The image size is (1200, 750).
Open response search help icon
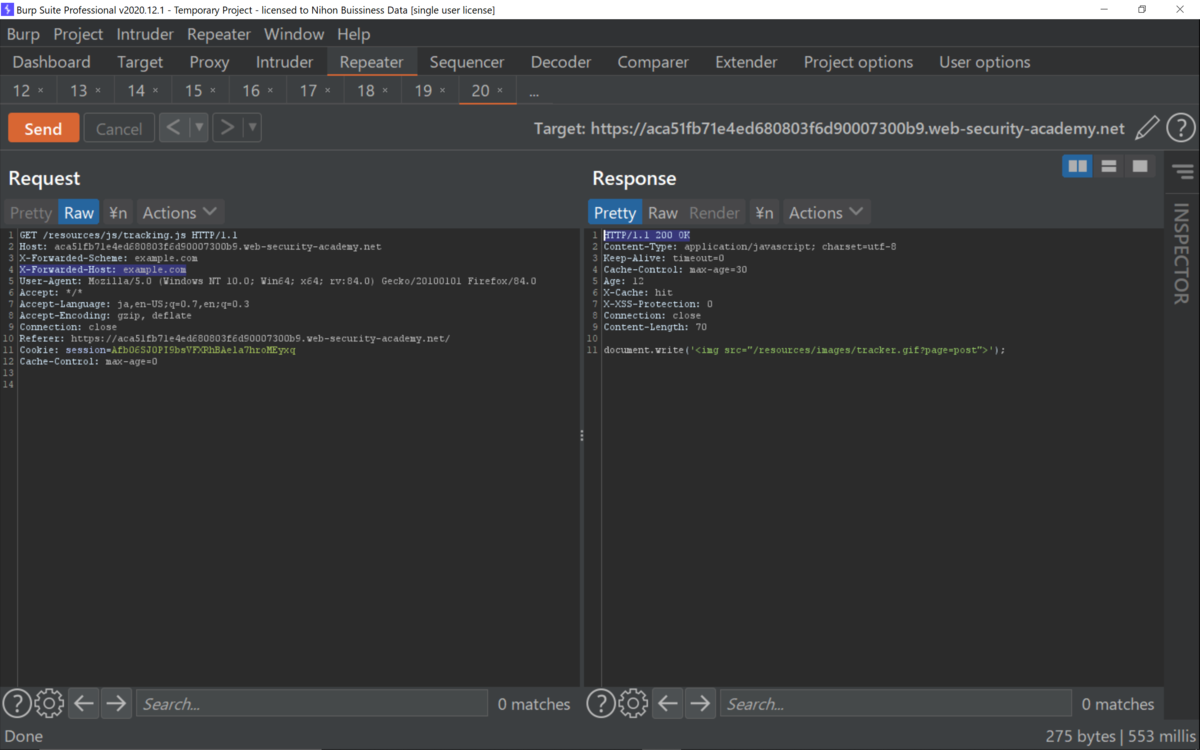coord(600,704)
